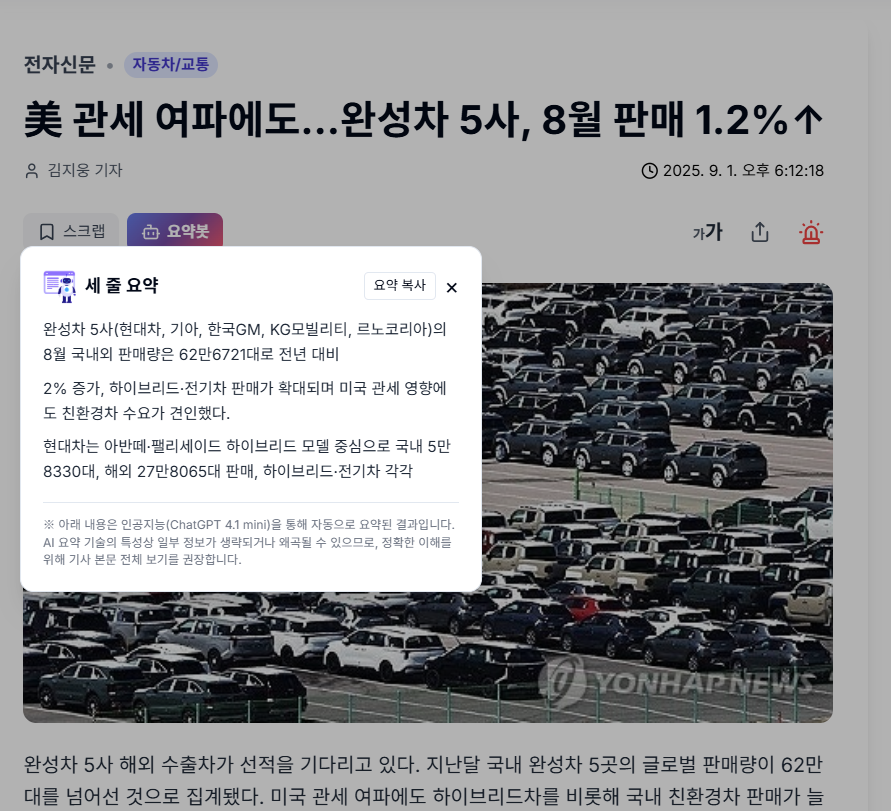Image resolution: width=891 pixels, height=811 pixels.
Task: Click the article headline about 완성차 5사
Action: coord(424,119)
